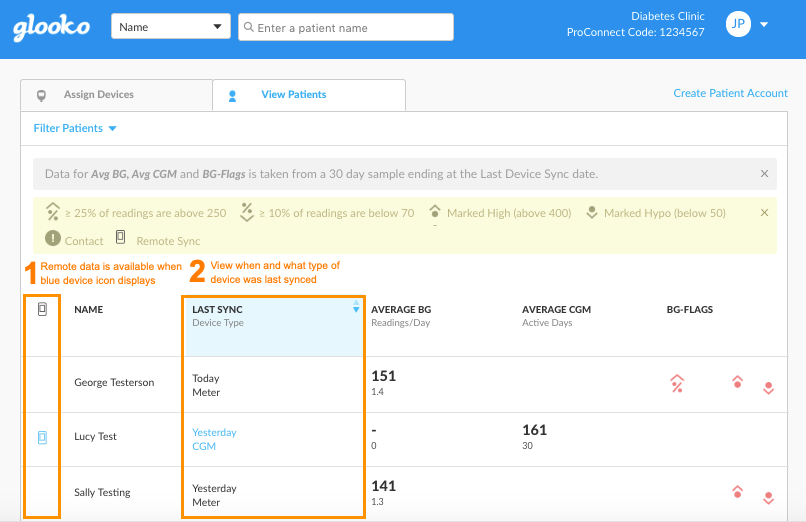Image resolution: width=806 pixels, height=522 pixels.
Task: Click the Marked High legend icon
Action: pyautogui.click(x=435, y=212)
